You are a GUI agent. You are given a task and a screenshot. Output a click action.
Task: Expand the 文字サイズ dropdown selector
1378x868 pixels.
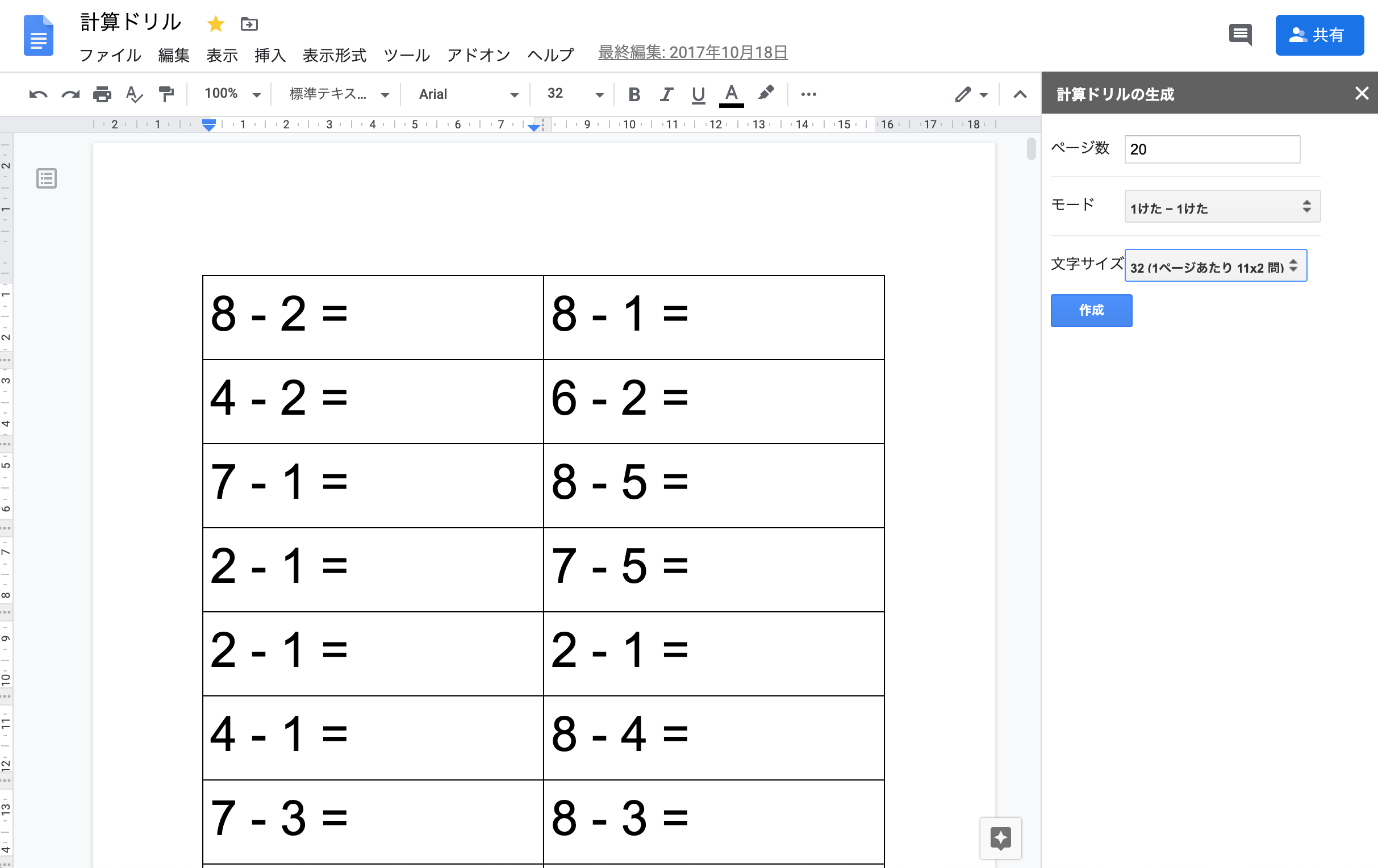click(x=1215, y=266)
